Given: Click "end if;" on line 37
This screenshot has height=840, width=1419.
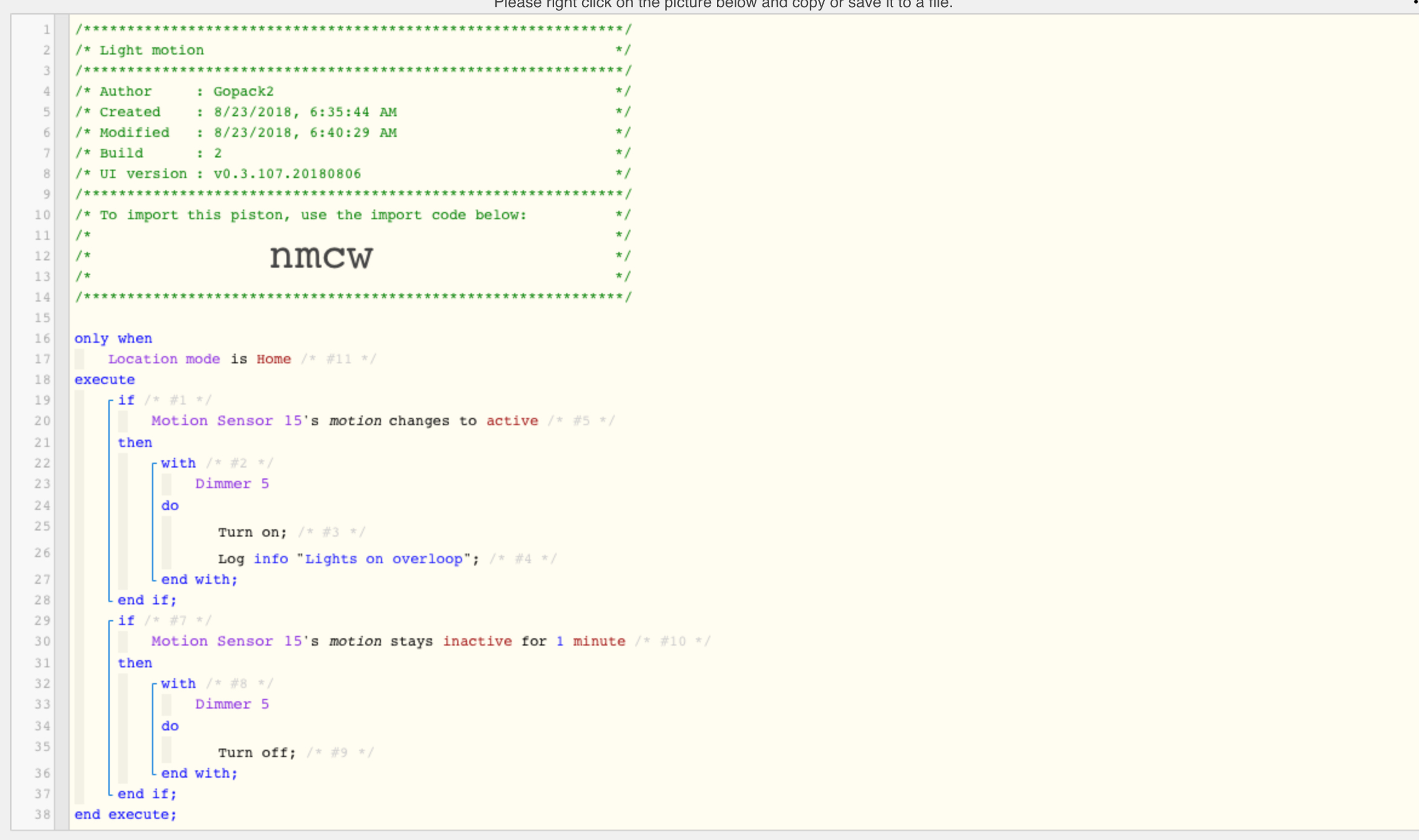Looking at the screenshot, I should pos(147,794).
